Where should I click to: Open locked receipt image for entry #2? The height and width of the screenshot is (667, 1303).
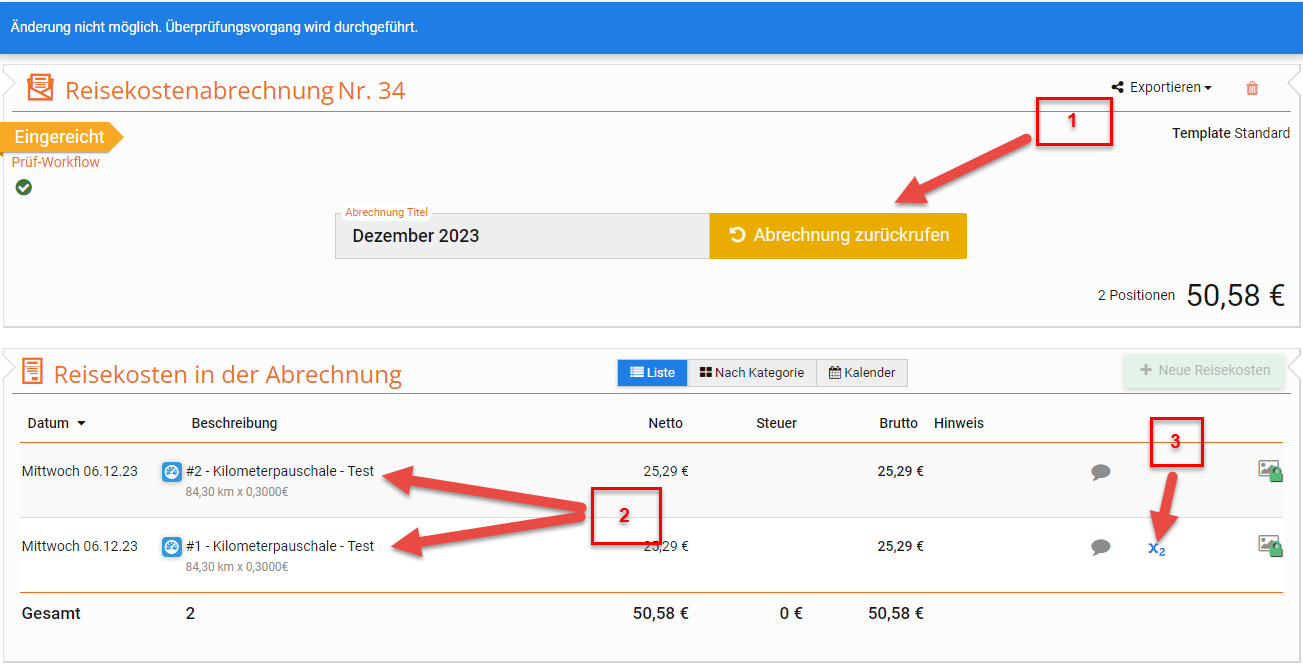[1270, 471]
